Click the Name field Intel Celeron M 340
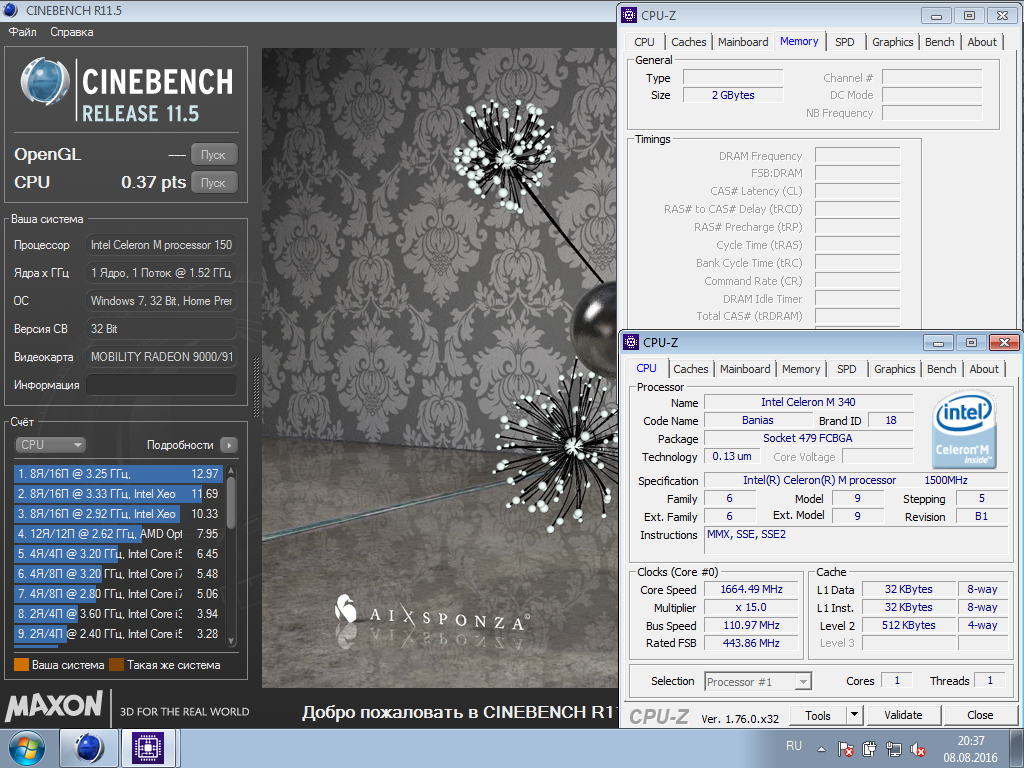The image size is (1024, 768). pyautogui.click(x=808, y=402)
